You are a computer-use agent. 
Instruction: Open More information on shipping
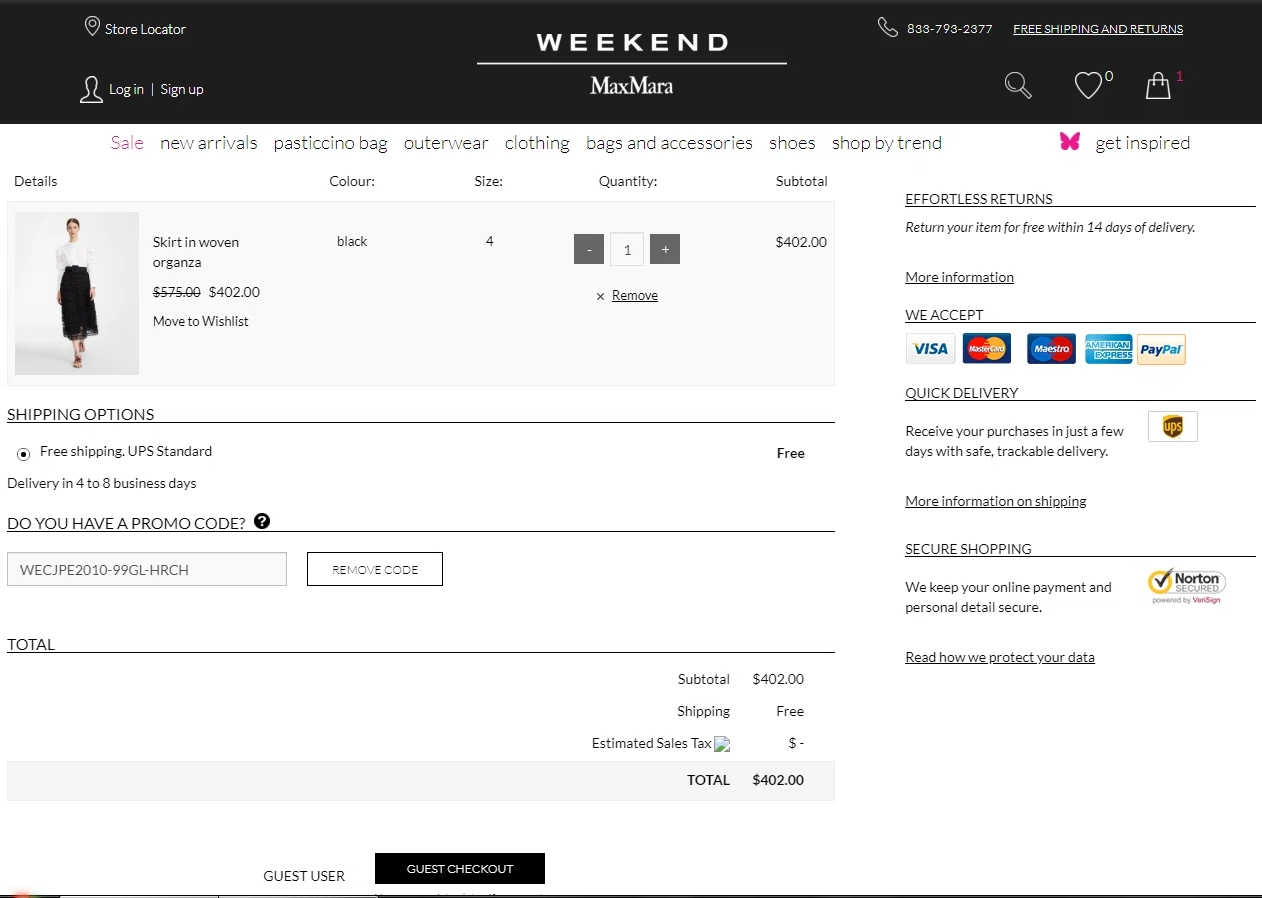pos(996,501)
